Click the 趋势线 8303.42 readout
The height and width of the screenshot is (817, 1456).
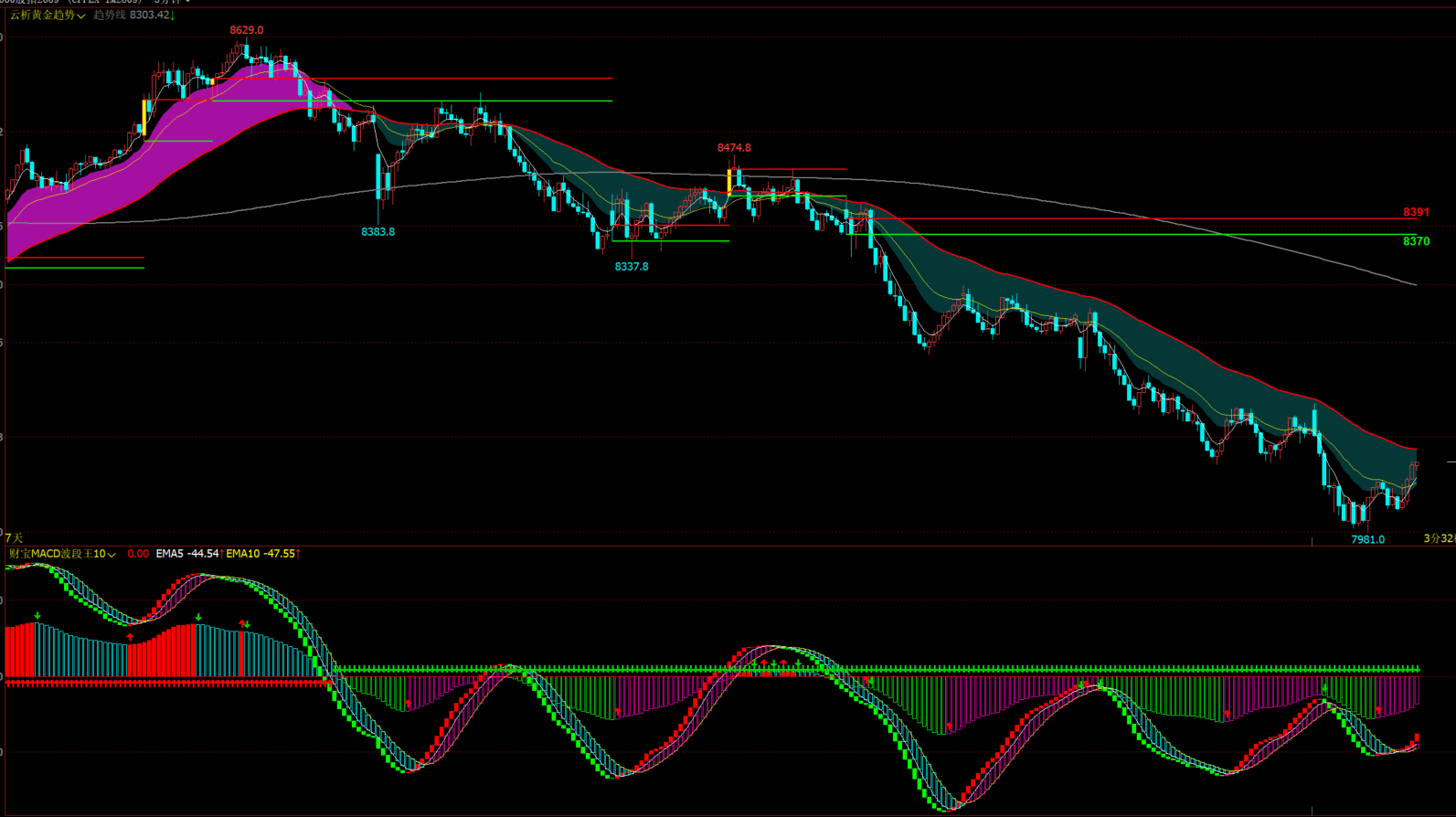[131, 16]
